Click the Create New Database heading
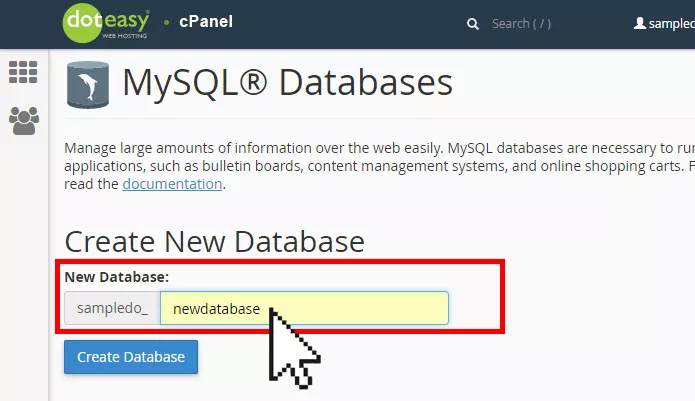Screen dimensions: 695x401 (x=215, y=242)
